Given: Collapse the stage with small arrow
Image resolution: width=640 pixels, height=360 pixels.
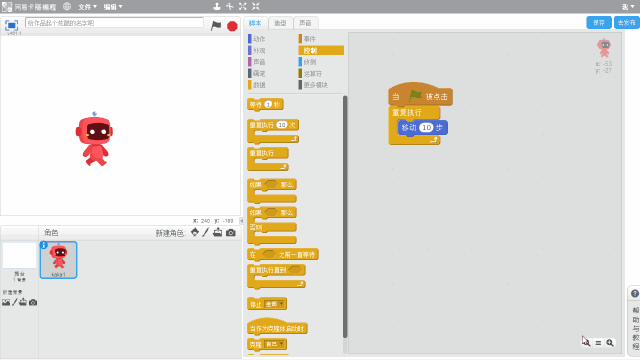Looking at the screenshot, I should pyautogui.click(x=241, y=220).
